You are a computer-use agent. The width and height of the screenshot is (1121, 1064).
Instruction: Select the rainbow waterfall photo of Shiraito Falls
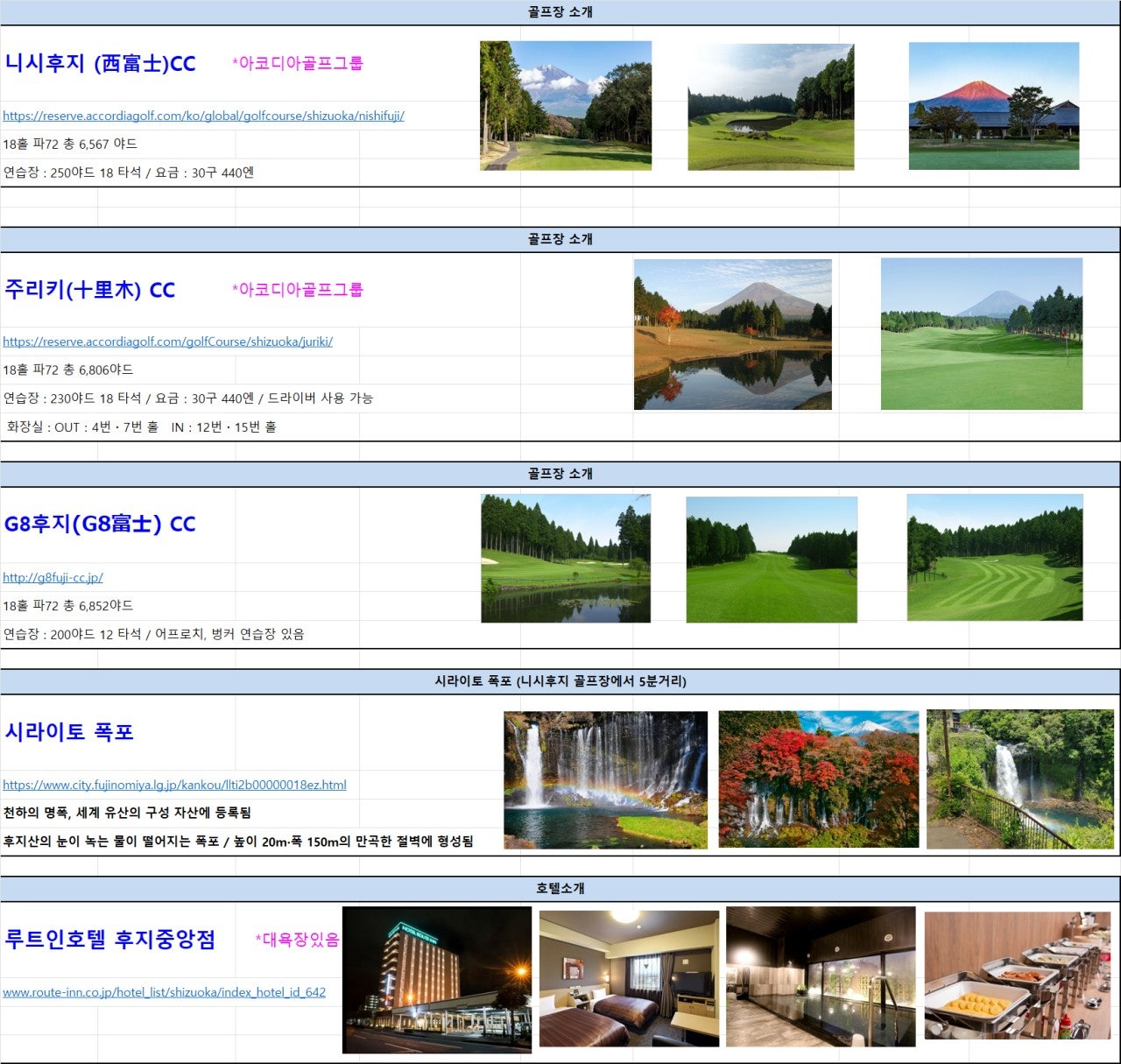[604, 779]
